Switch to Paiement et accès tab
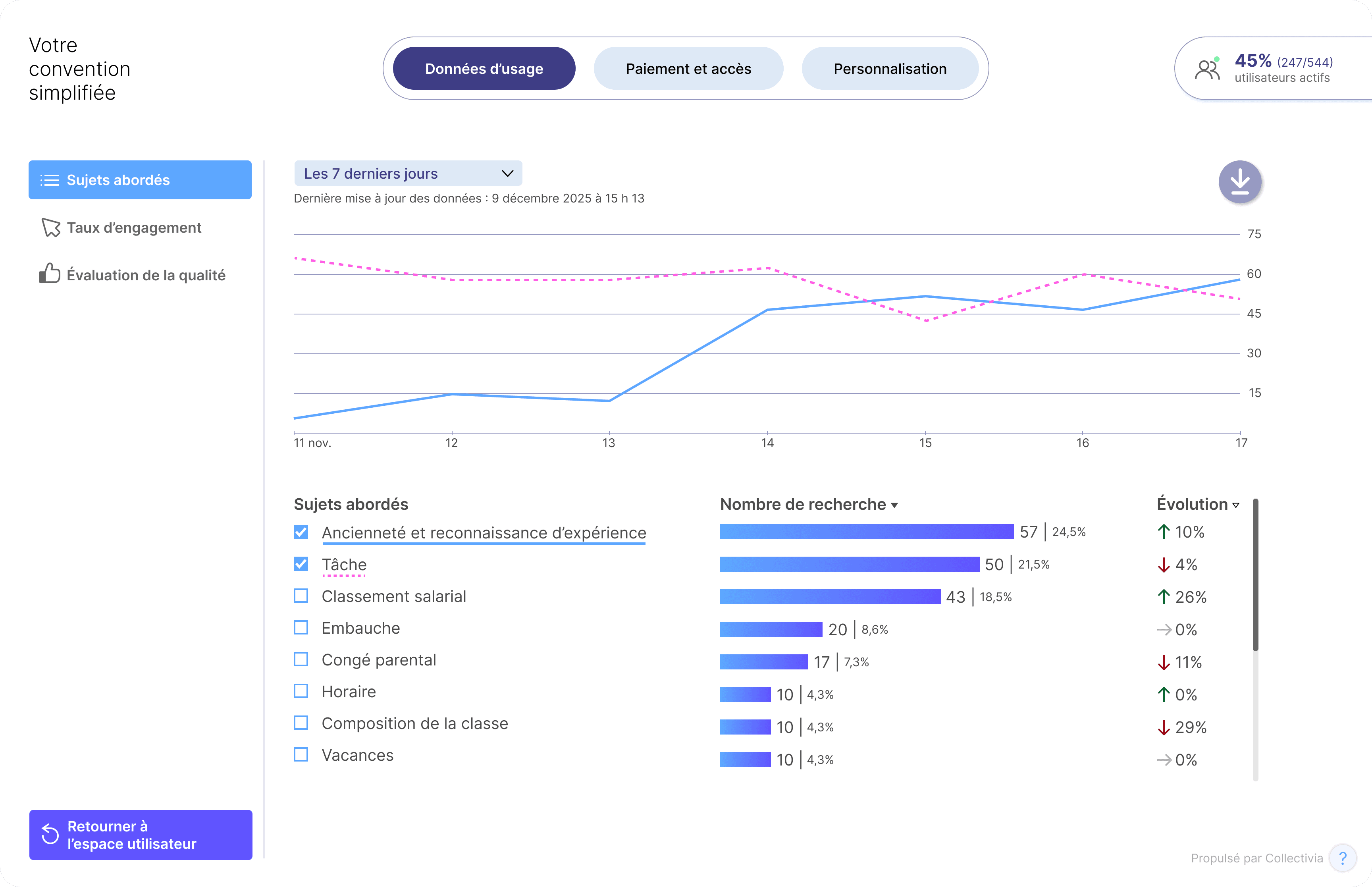Viewport: 1372px width, 887px height. point(688,69)
